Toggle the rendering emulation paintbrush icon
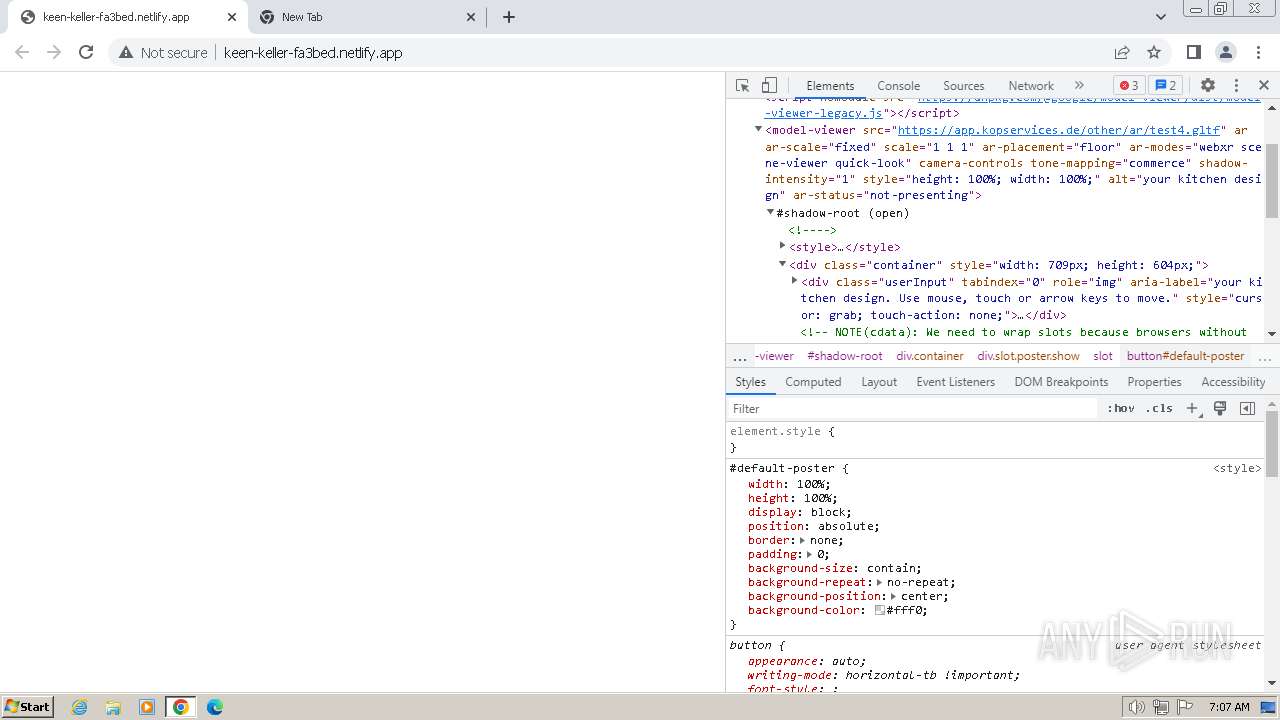 (x=1220, y=408)
